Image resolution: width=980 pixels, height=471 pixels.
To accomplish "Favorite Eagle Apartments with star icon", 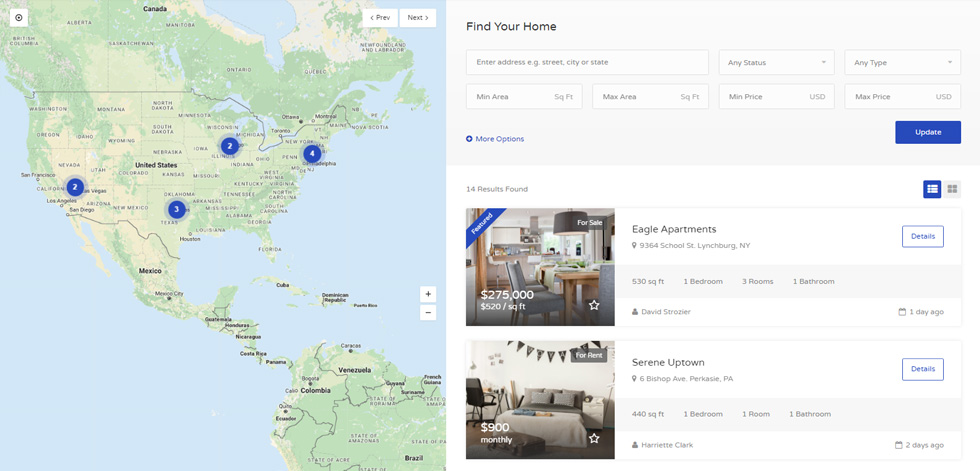I will pyautogui.click(x=594, y=305).
